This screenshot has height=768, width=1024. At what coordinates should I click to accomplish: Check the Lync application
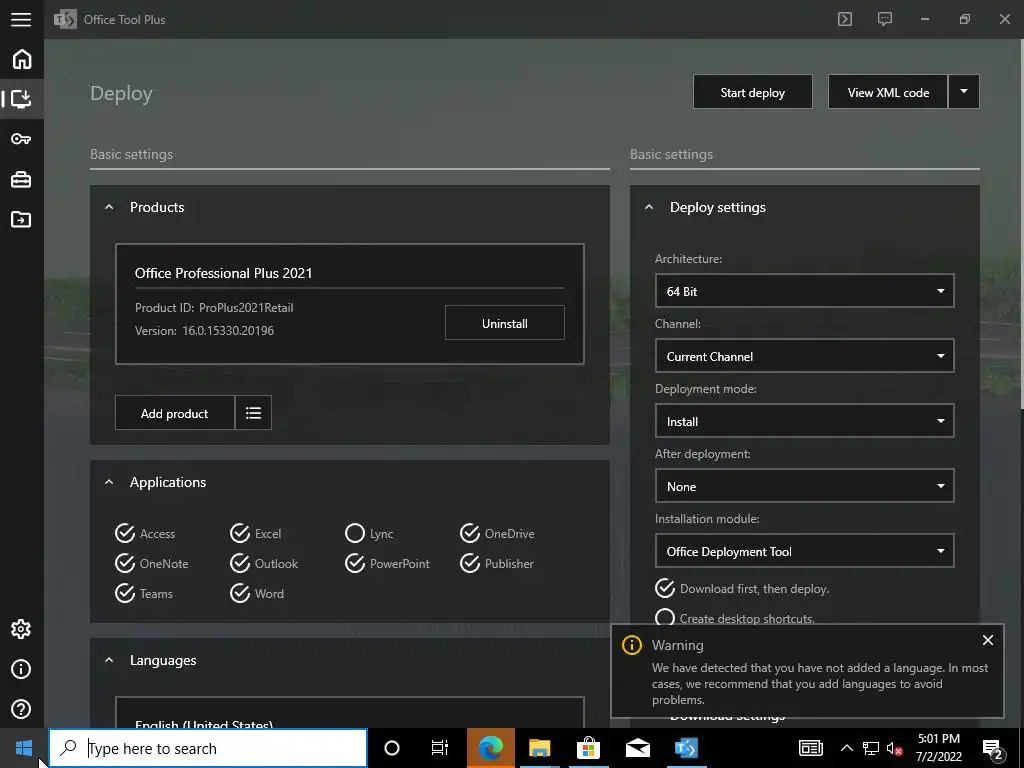355,534
